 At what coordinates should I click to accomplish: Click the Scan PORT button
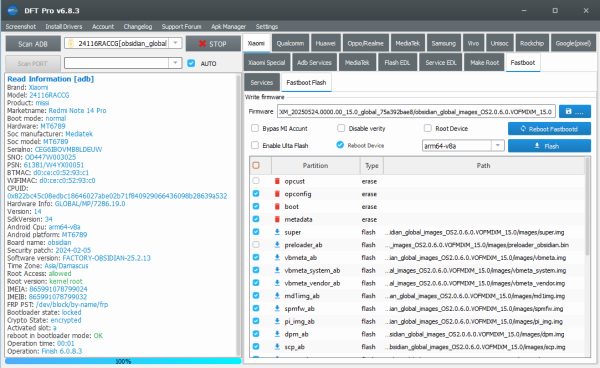click(33, 63)
